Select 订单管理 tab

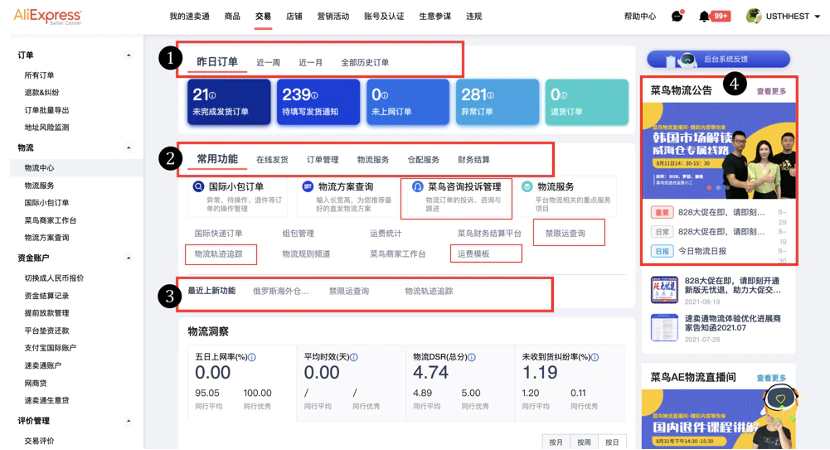point(322,159)
